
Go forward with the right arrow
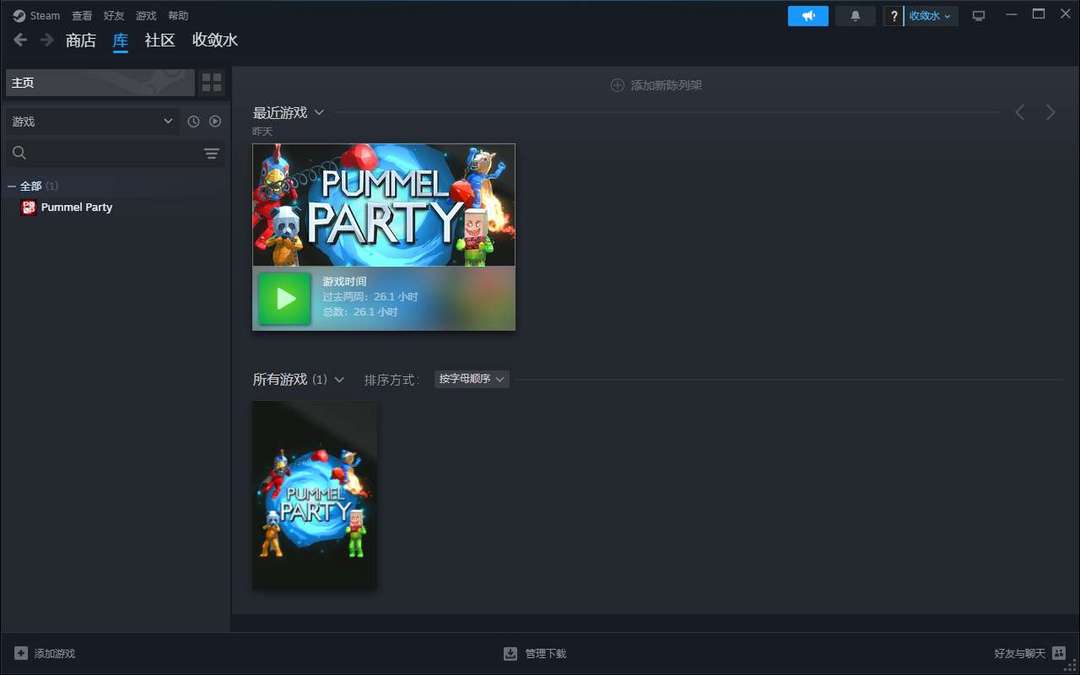click(47, 40)
